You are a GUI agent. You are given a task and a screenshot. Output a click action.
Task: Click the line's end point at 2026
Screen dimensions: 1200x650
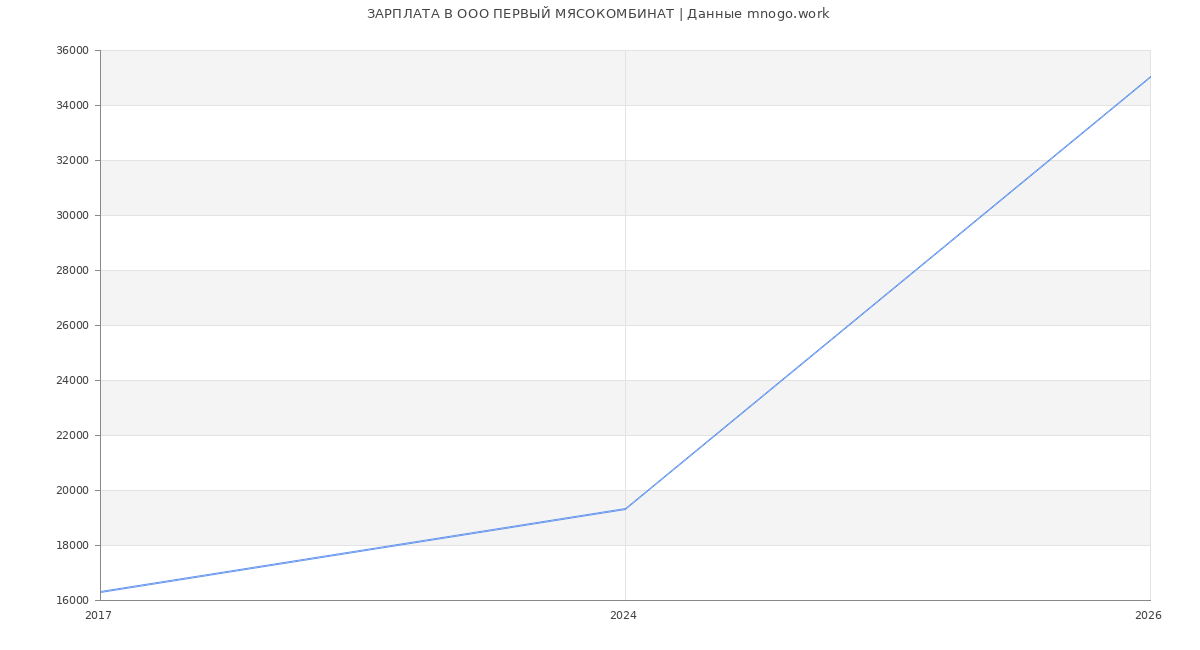tap(1149, 77)
